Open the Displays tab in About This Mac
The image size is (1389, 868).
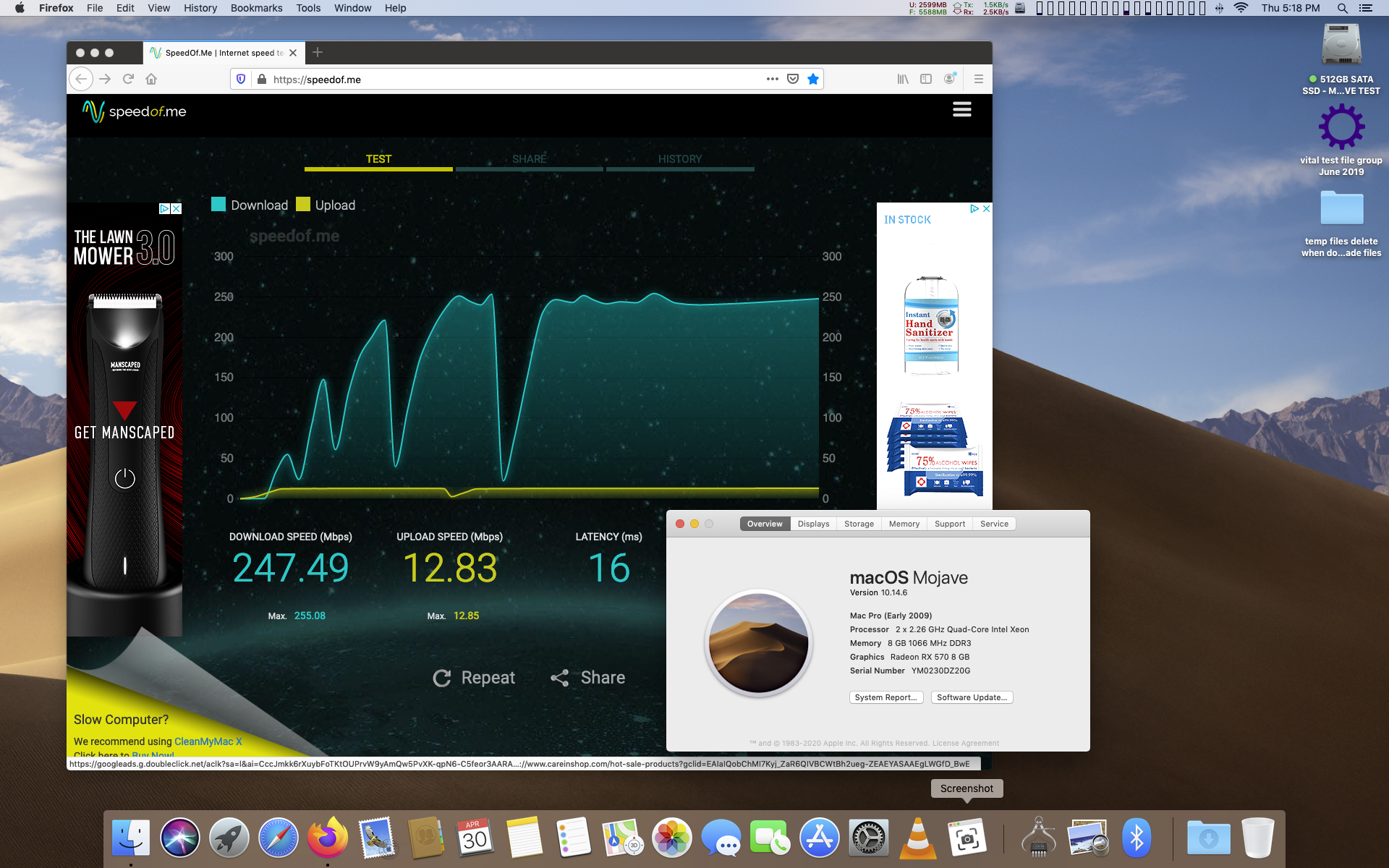click(x=813, y=524)
